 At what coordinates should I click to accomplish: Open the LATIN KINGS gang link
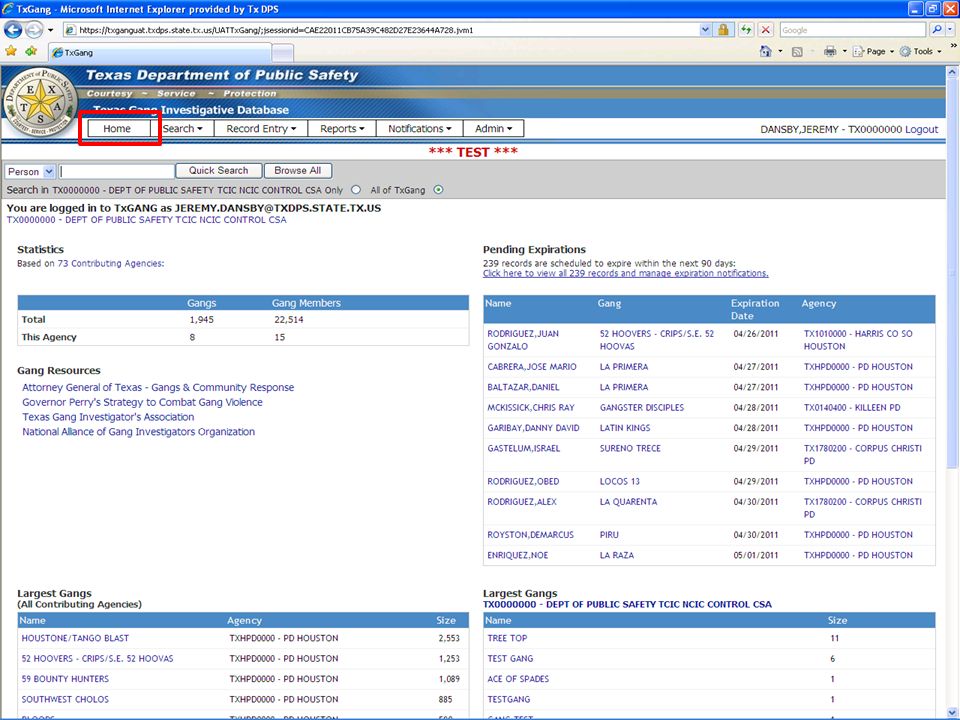click(x=624, y=428)
